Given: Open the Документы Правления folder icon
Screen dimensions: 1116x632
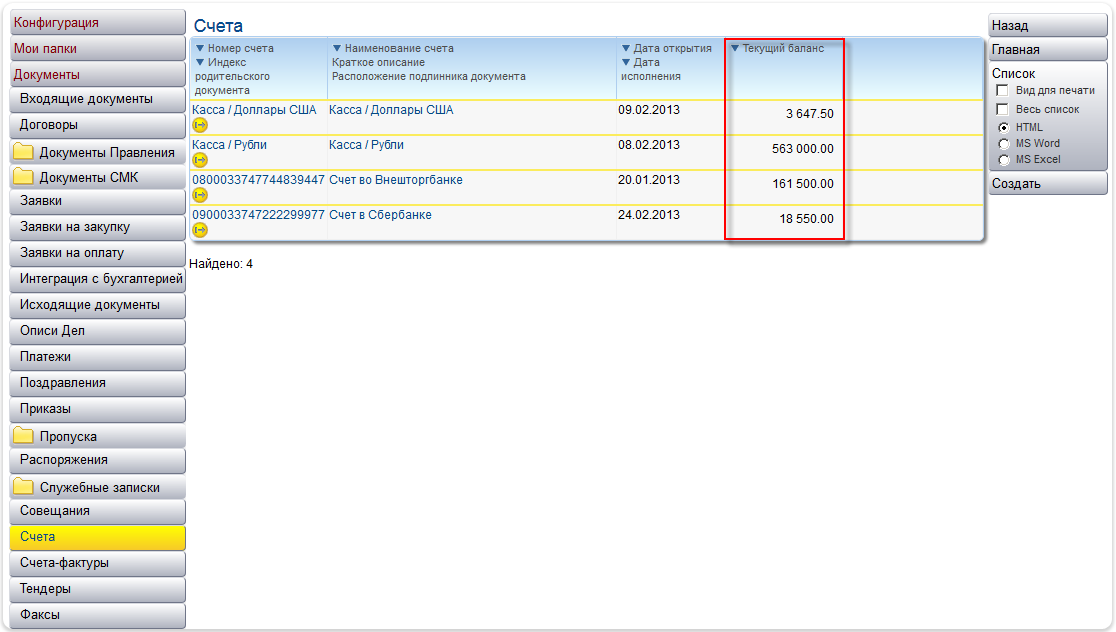Looking at the screenshot, I should tap(23, 153).
